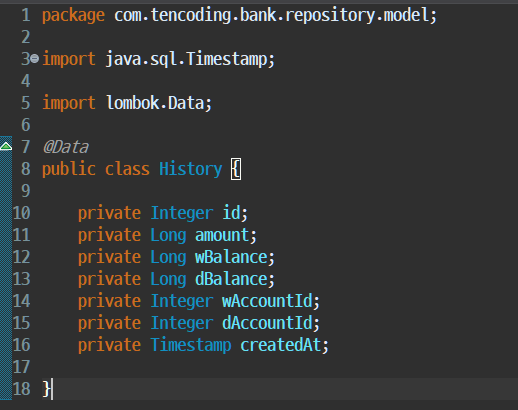Place cursor on the package keyword
This screenshot has width=518, height=410.
[73, 16]
